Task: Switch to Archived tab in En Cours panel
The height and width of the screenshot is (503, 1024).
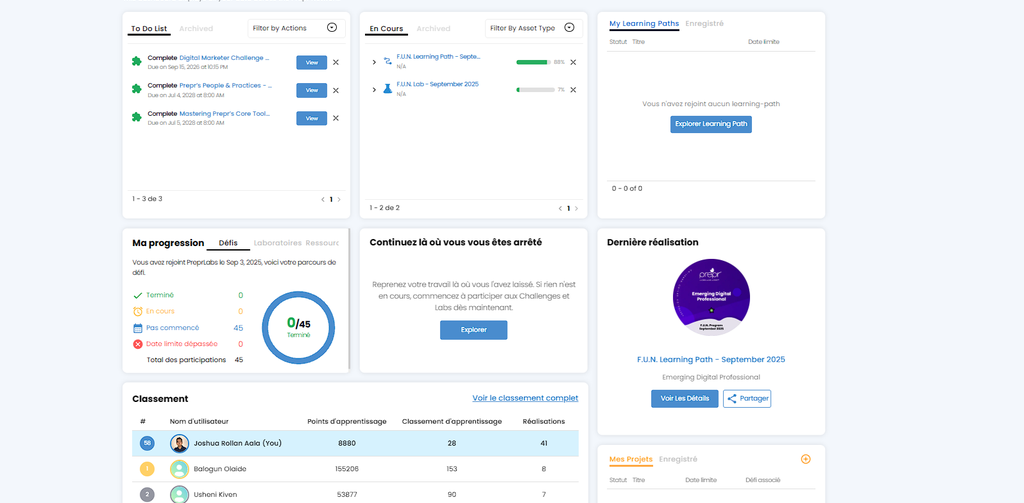Action: tap(434, 29)
